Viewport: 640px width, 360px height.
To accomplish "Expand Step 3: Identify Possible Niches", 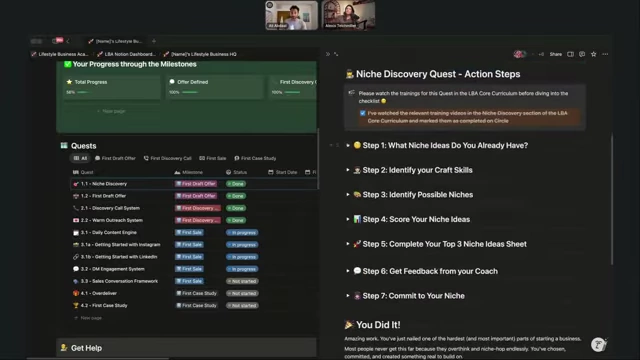I will (x=348, y=195).
